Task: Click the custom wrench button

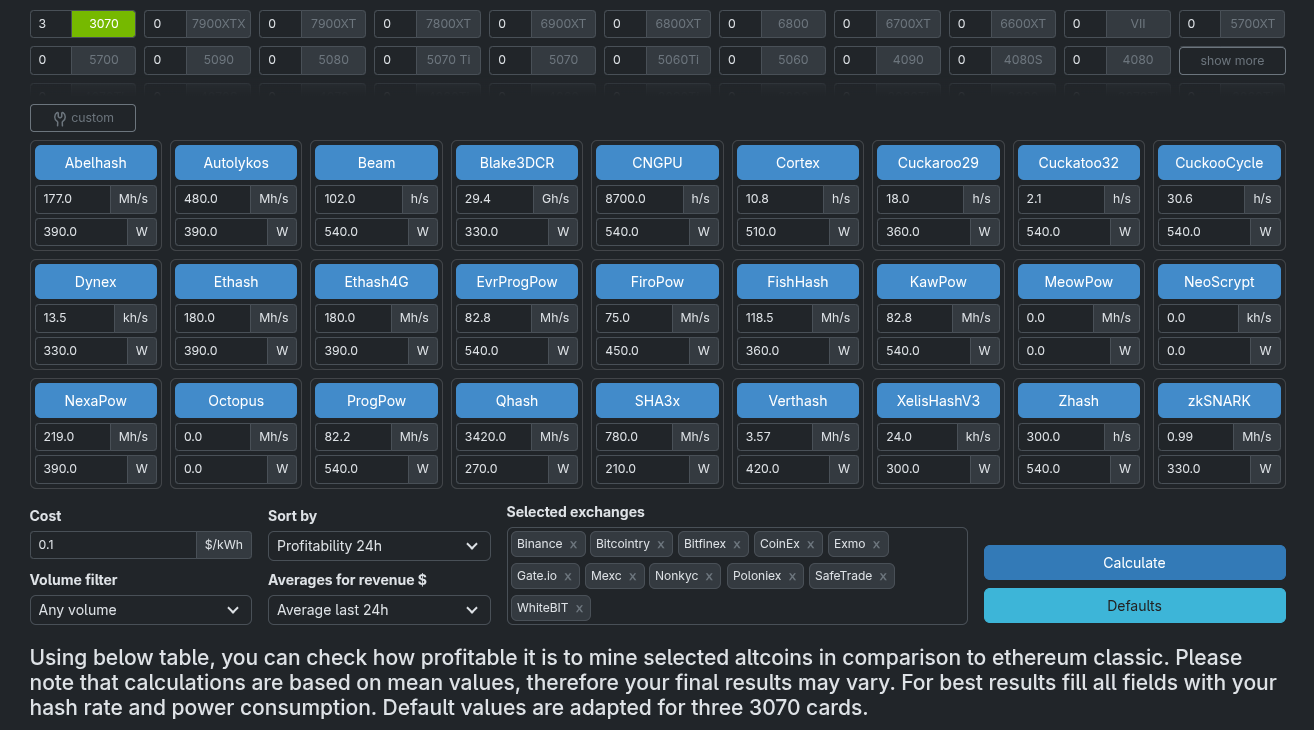Action: (x=83, y=118)
